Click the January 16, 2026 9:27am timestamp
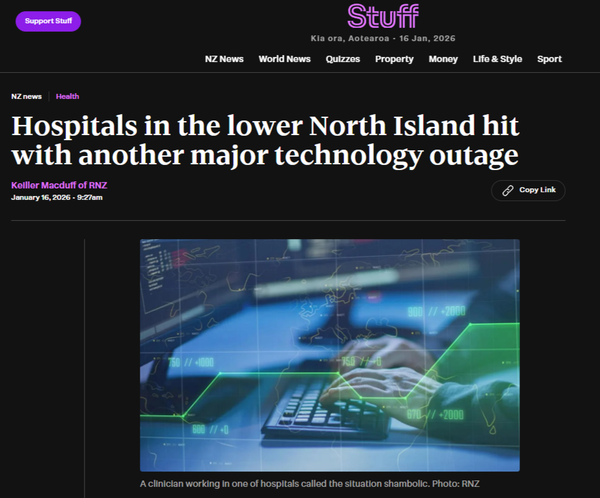 (x=57, y=198)
